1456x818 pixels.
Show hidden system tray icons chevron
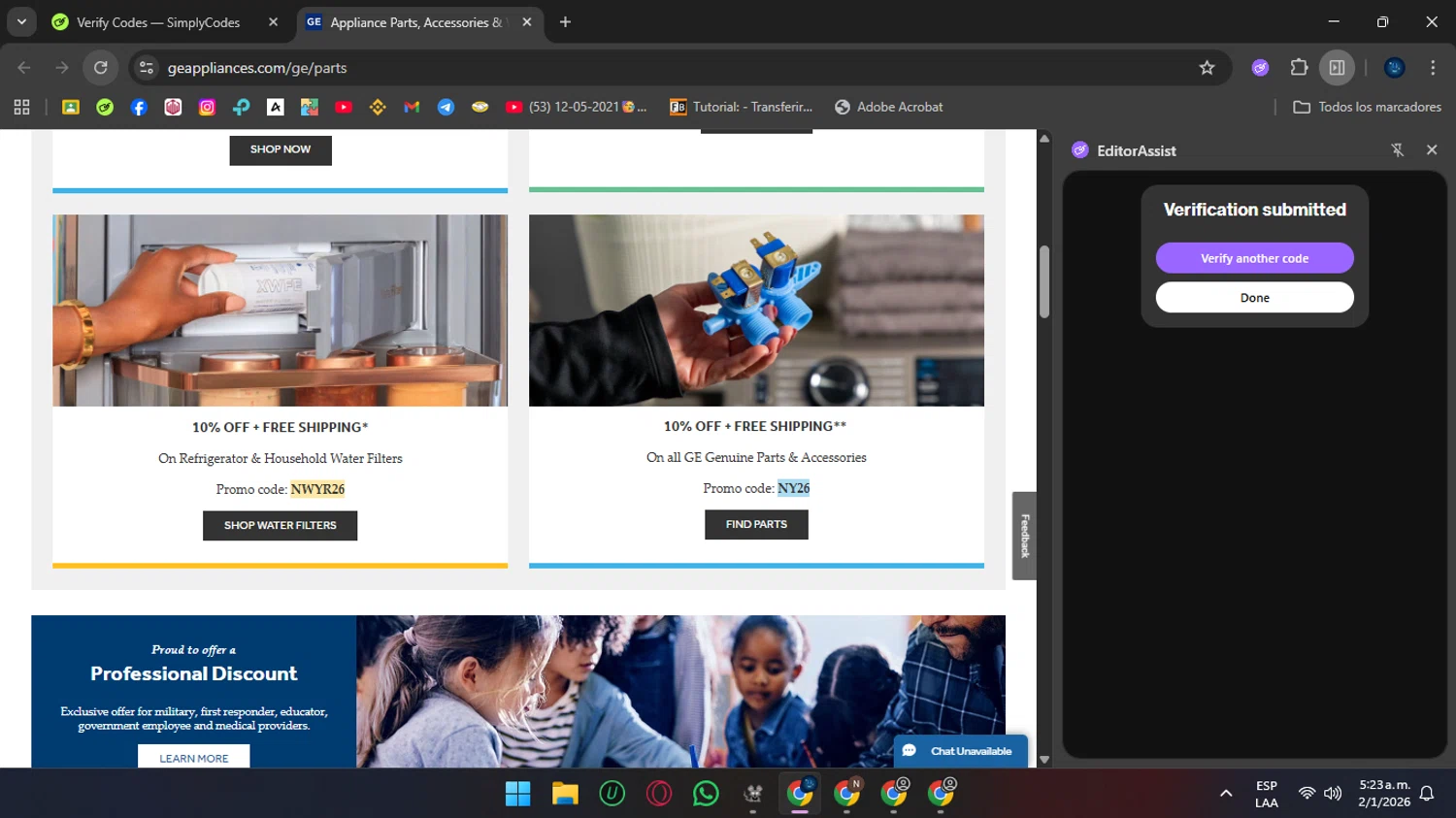(x=1226, y=794)
